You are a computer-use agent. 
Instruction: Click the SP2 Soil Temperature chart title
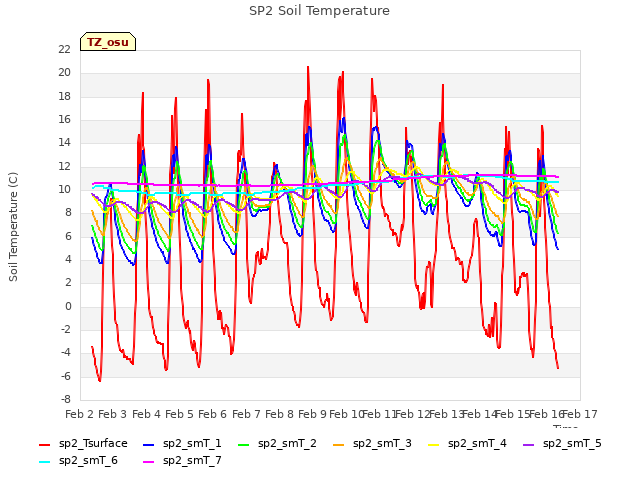[319, 11]
